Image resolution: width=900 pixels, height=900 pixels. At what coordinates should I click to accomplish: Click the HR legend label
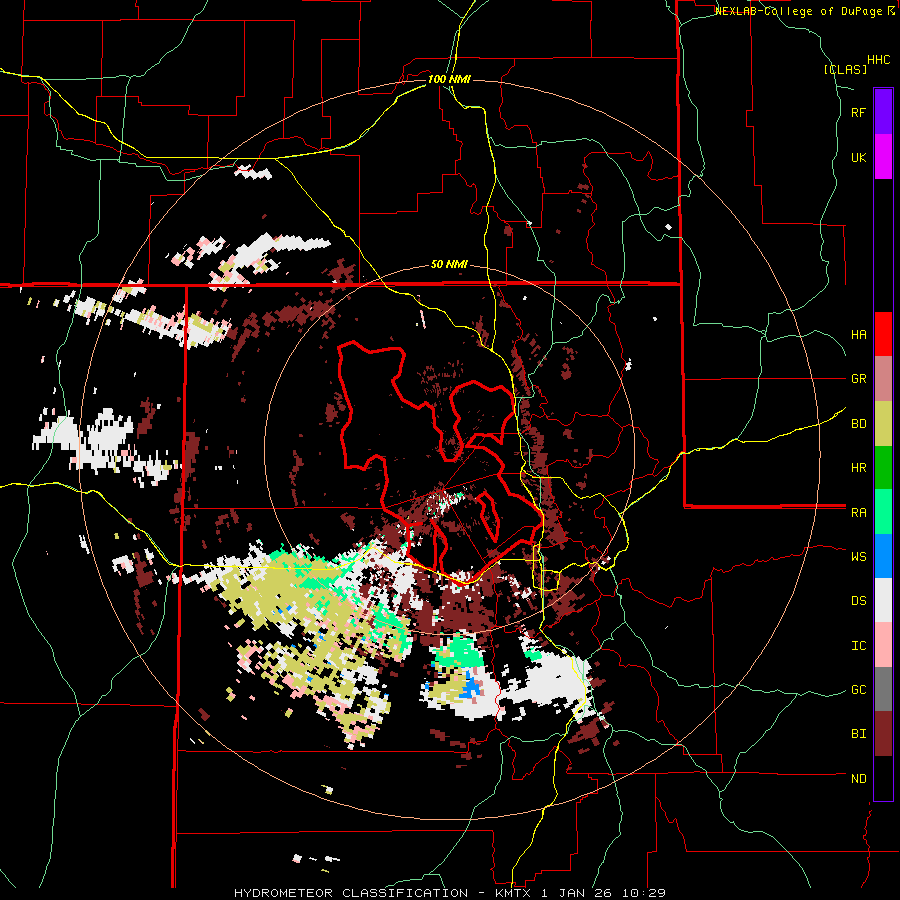tap(858, 468)
